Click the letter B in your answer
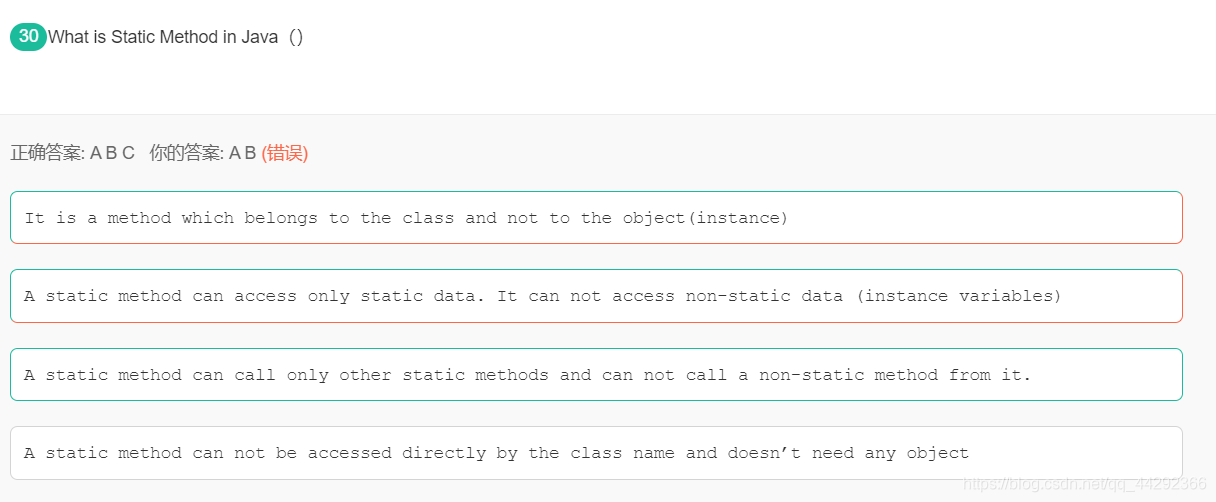The width and height of the screenshot is (1216, 502). tap(250, 153)
